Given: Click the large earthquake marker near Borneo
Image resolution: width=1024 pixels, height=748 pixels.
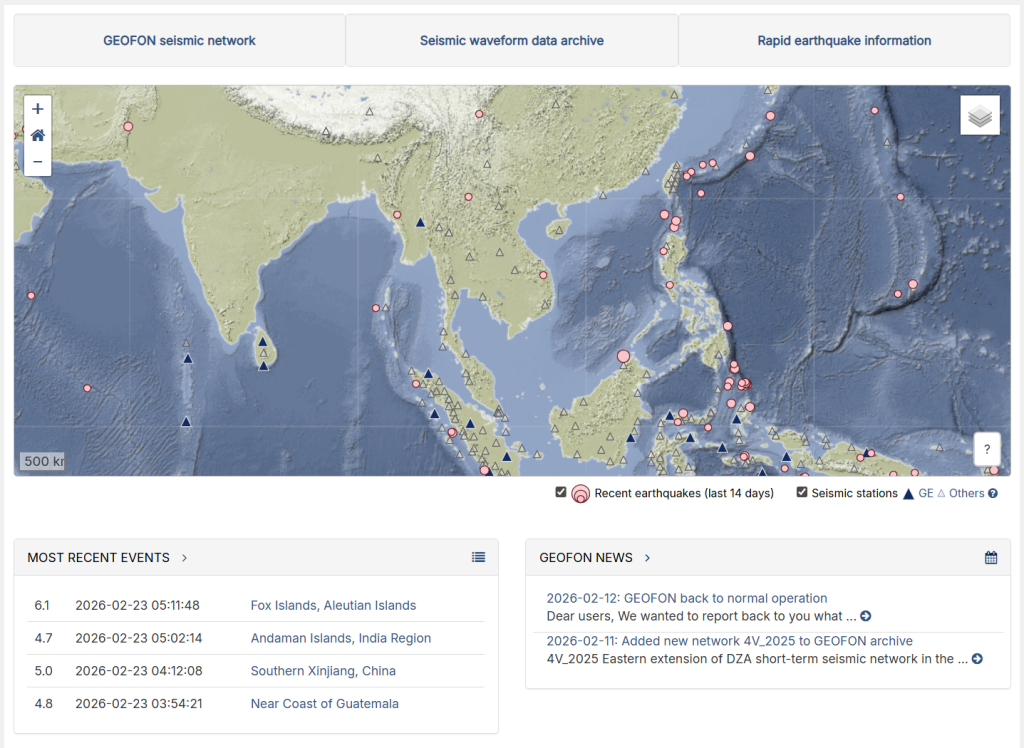Looking at the screenshot, I should click(x=623, y=355).
